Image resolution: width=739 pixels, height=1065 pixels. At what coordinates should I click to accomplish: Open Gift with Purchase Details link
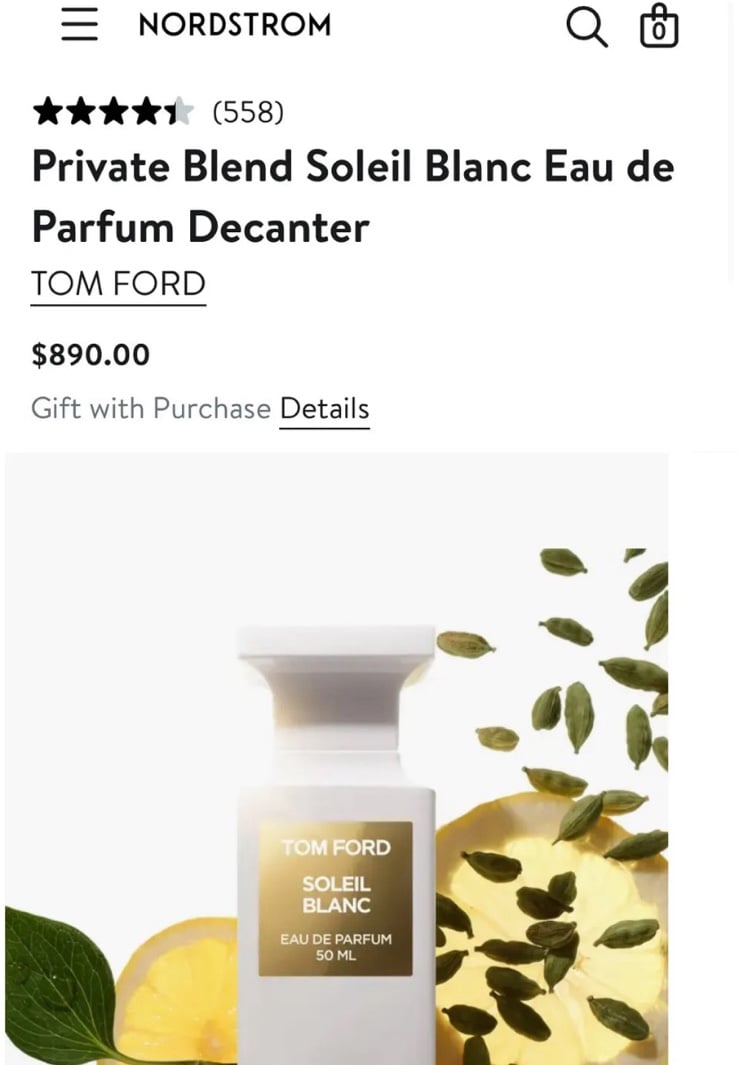325,409
